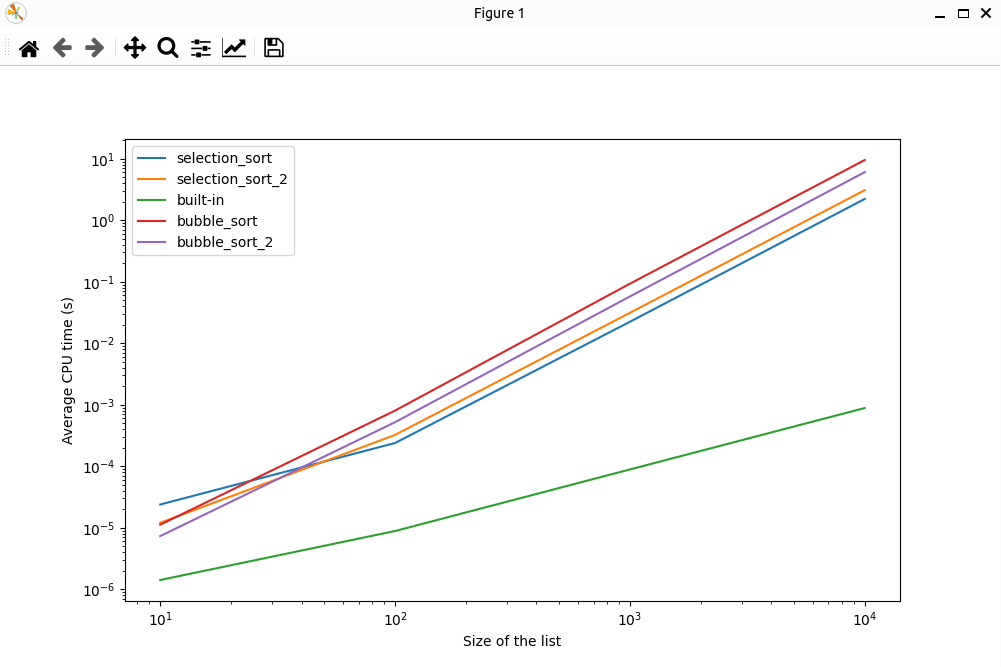Go forward to next view
The height and width of the screenshot is (667, 1001).
coord(95,48)
